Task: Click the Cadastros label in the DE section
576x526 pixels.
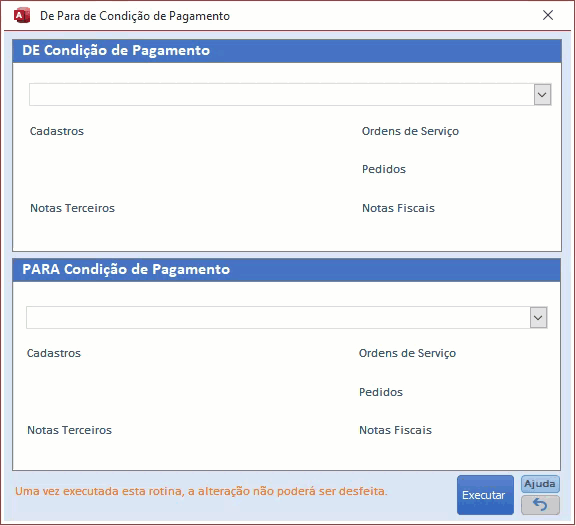Action: point(57,131)
